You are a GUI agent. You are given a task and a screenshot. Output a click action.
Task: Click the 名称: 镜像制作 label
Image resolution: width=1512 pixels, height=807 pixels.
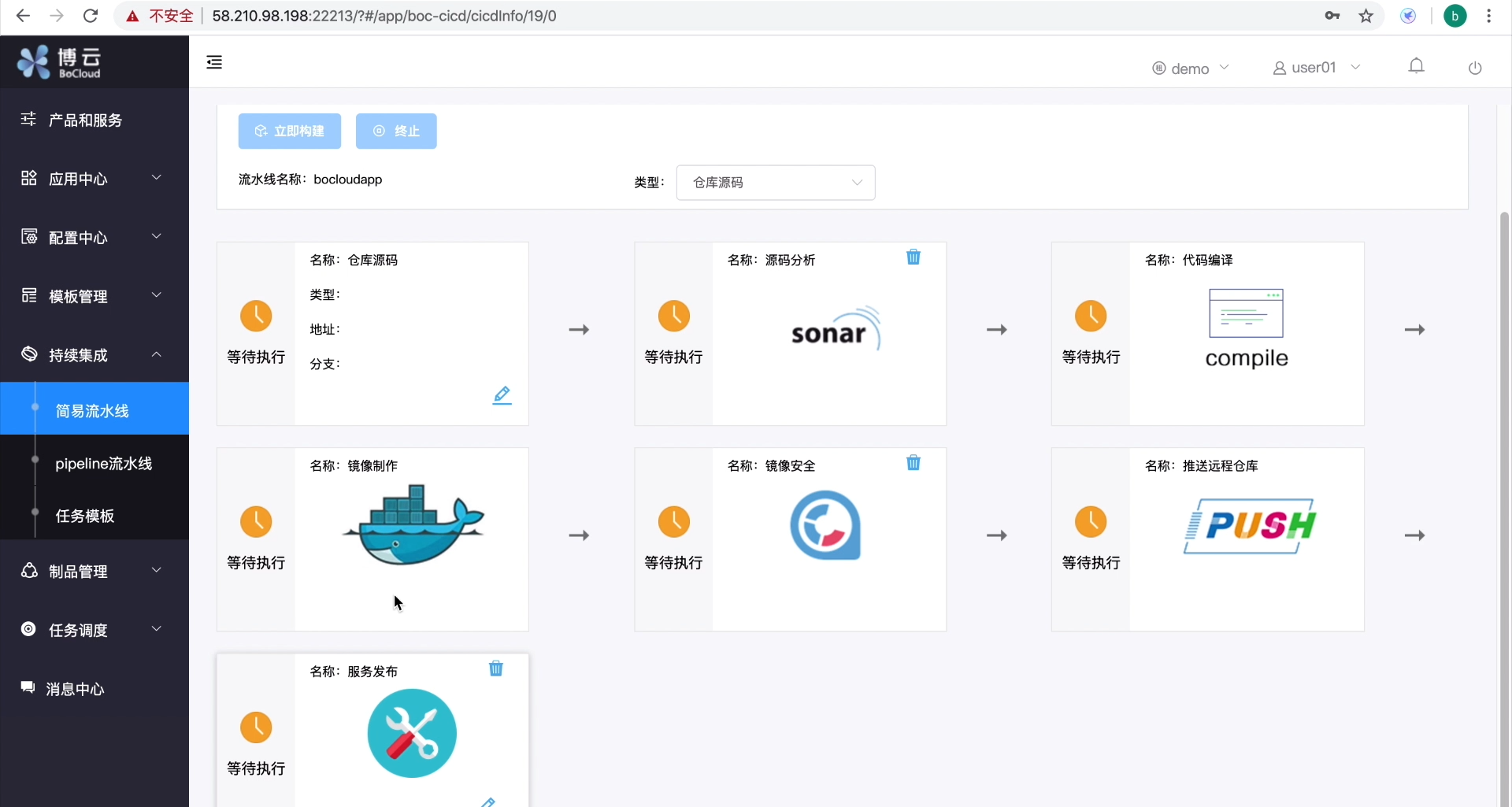[x=354, y=465]
